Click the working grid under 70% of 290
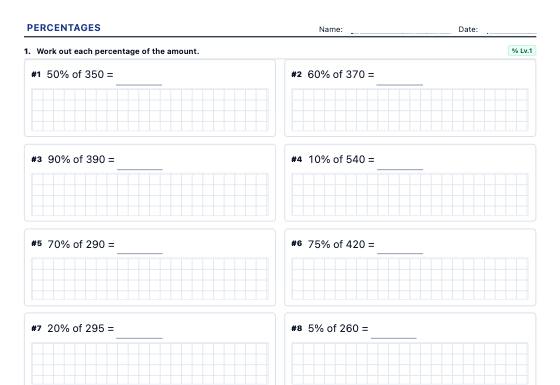This screenshot has width=560, height=385. [x=150, y=279]
